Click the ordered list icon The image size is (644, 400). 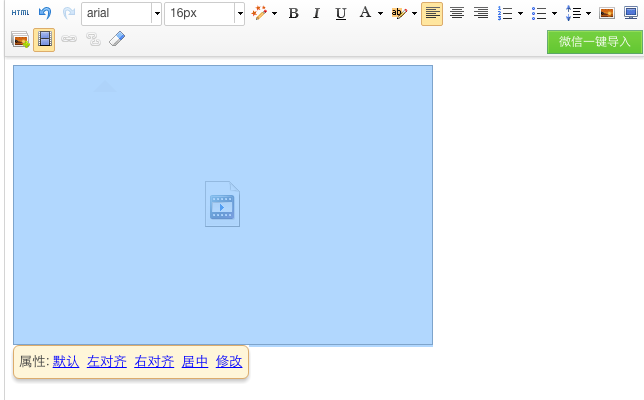pyautogui.click(x=506, y=13)
